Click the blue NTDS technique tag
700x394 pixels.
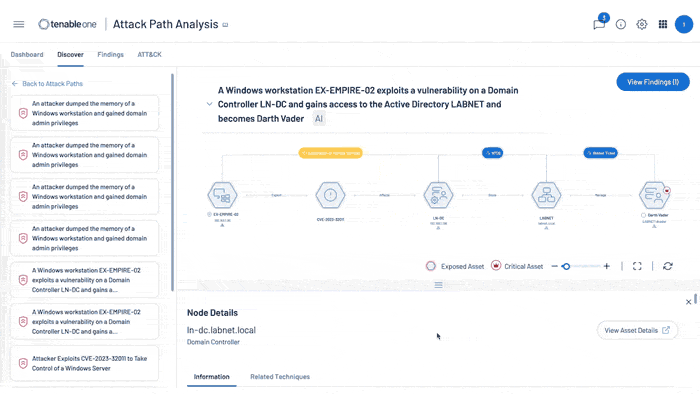(x=492, y=153)
